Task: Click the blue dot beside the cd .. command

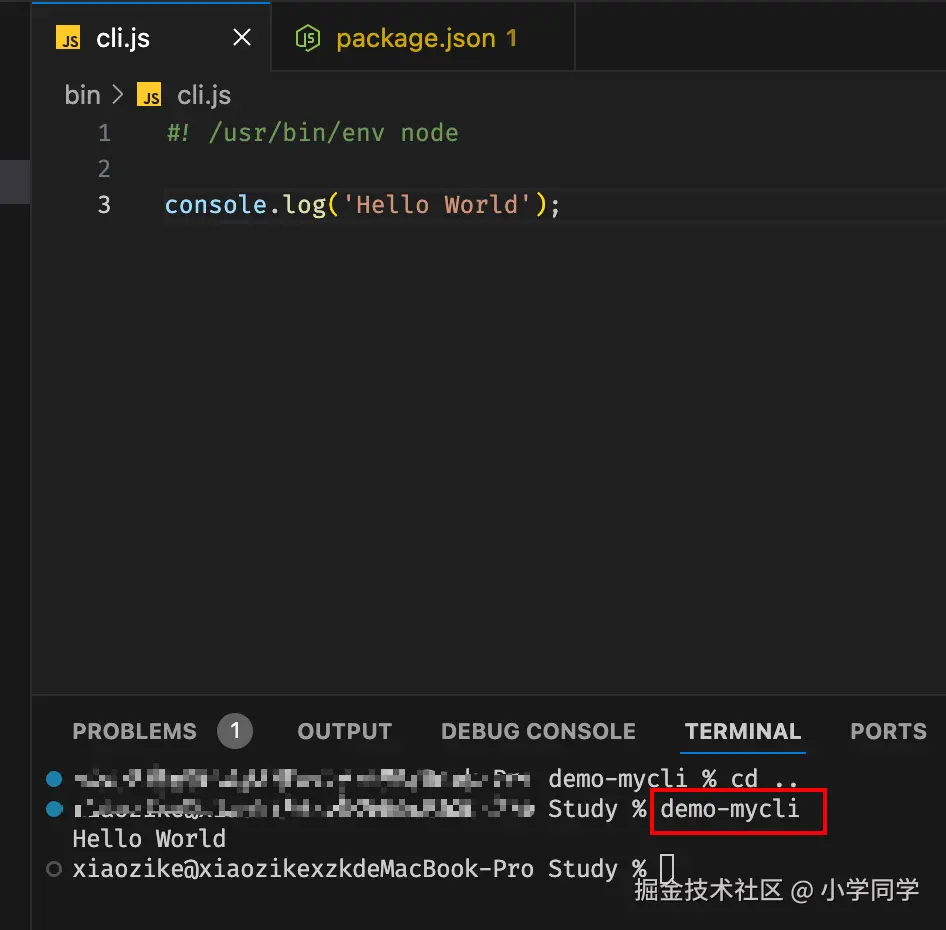Action: click(x=54, y=779)
